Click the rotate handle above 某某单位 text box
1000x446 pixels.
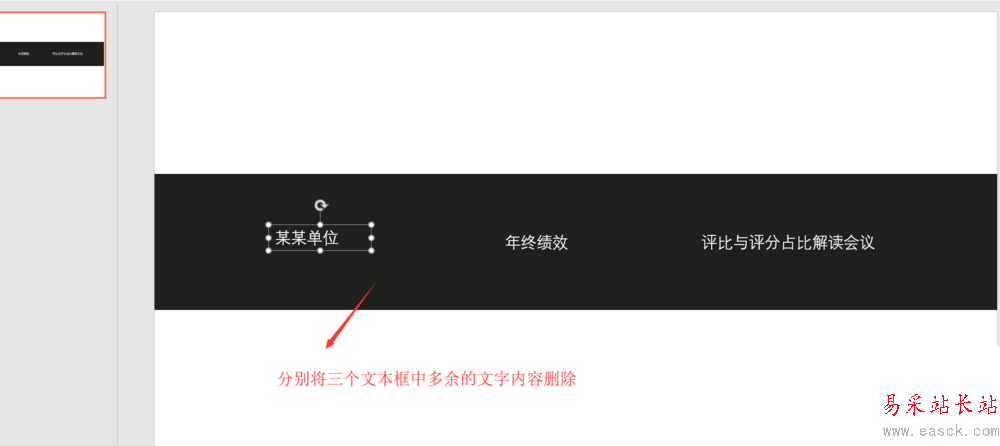pyautogui.click(x=321, y=205)
